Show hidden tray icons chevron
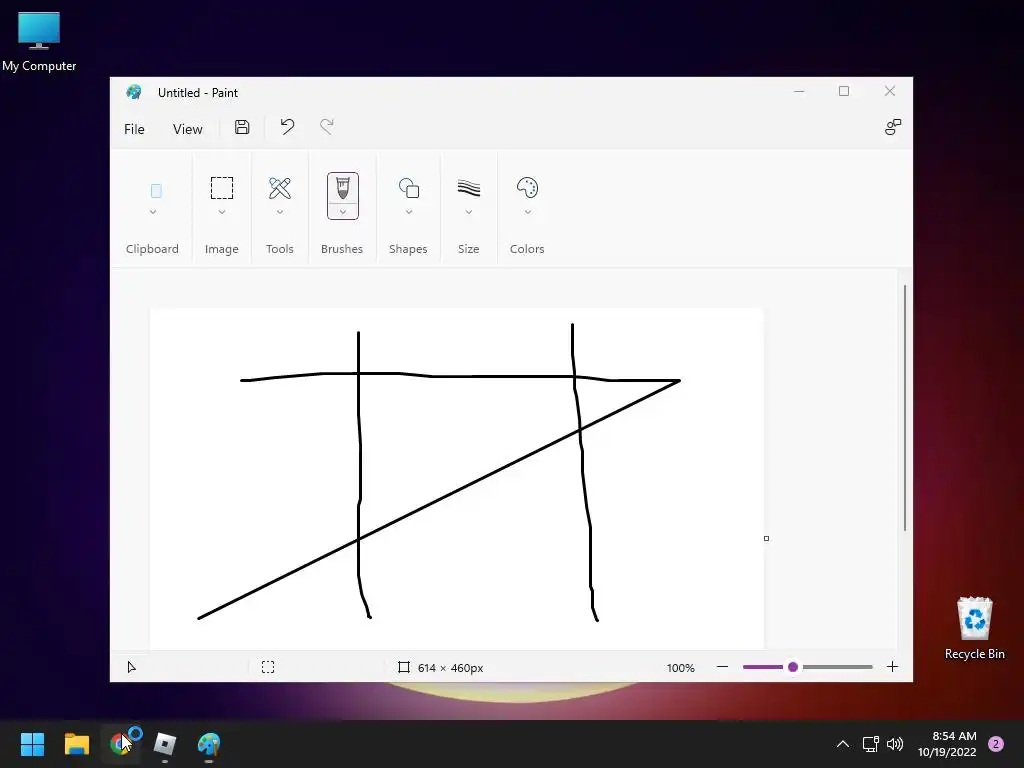This screenshot has width=1024, height=768. [x=843, y=744]
